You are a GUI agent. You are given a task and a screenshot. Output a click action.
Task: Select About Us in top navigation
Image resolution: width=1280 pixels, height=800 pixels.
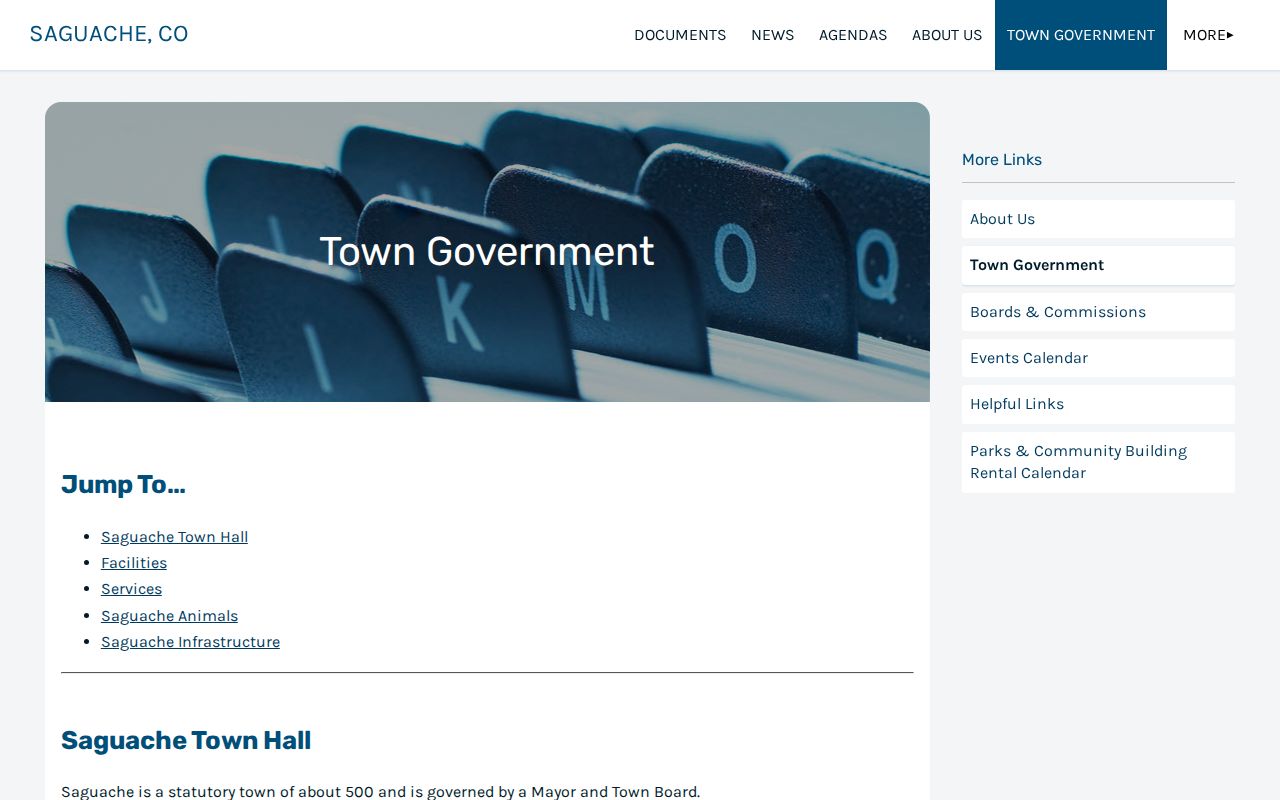click(947, 35)
